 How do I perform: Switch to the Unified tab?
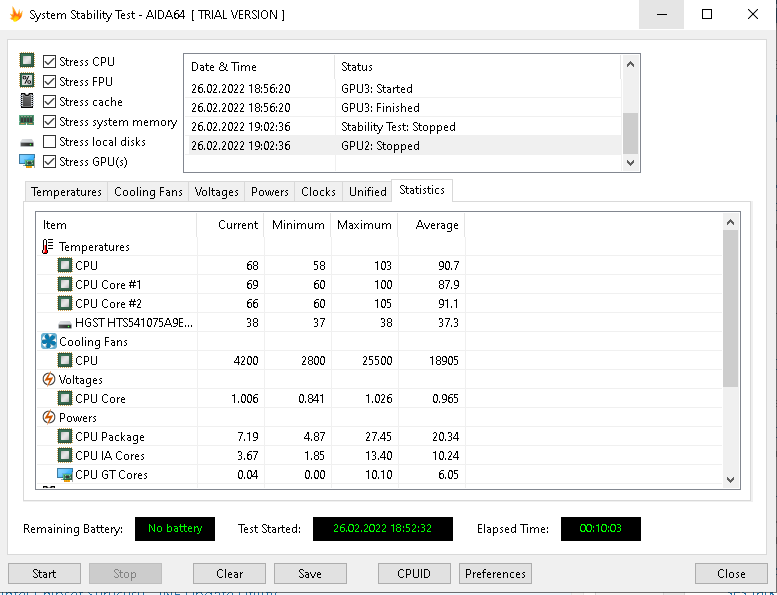click(368, 192)
